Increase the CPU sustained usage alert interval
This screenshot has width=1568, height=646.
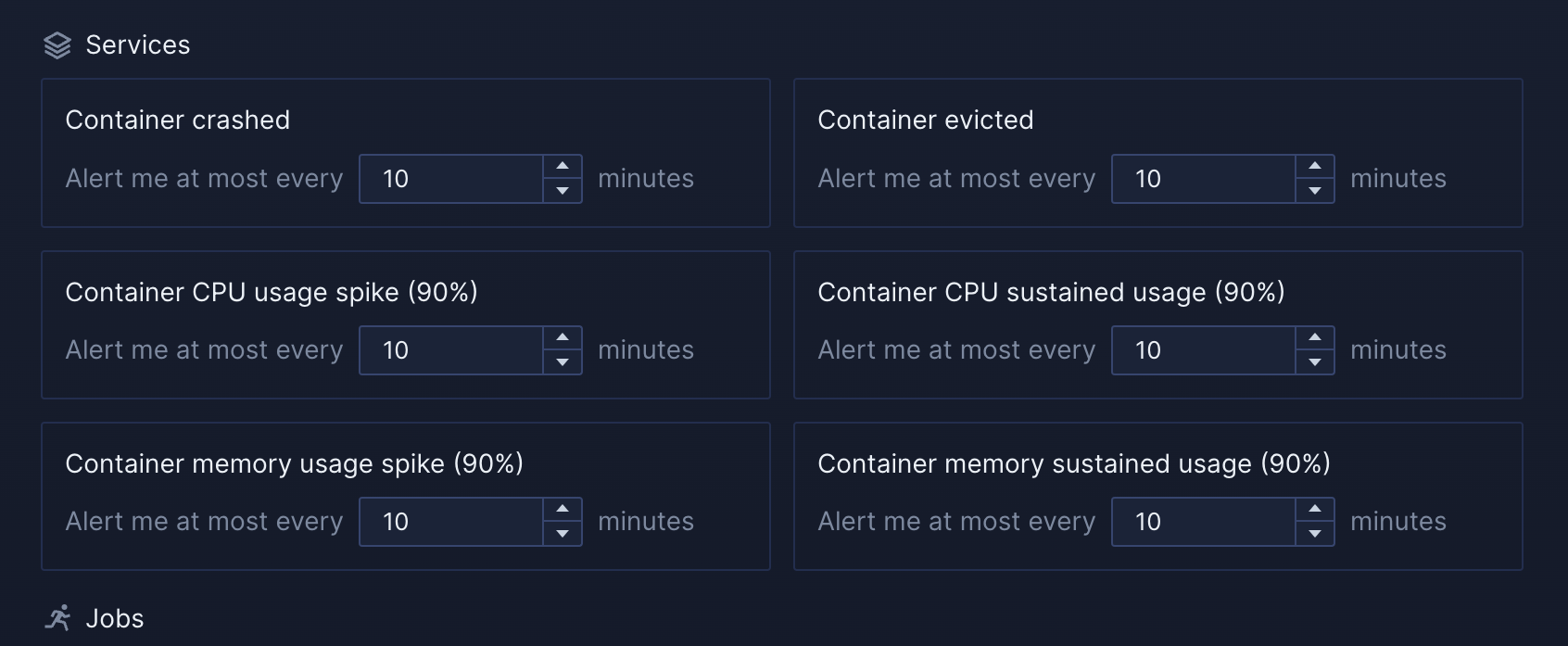tap(1315, 339)
